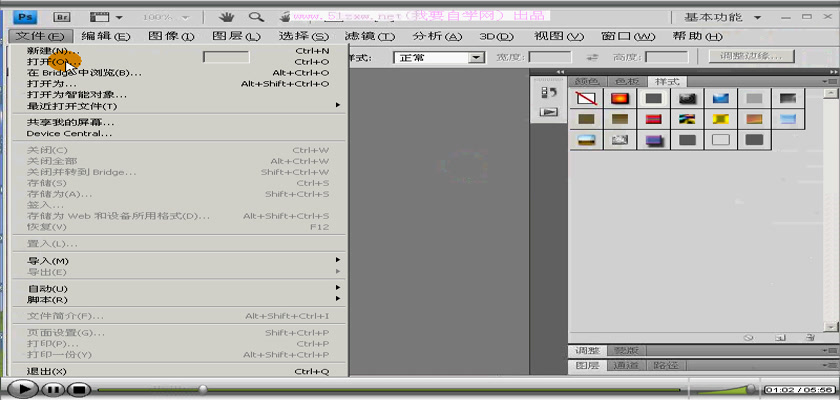Viewport: 840px width, 400px height.
Task: Click the Ps application icon
Action: (x=25, y=17)
